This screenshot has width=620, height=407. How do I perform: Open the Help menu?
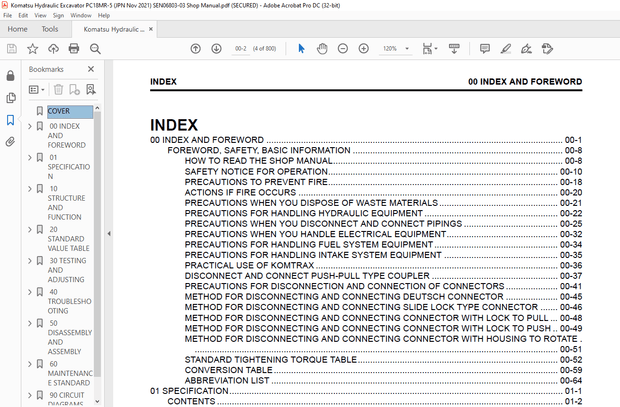tap(104, 15)
